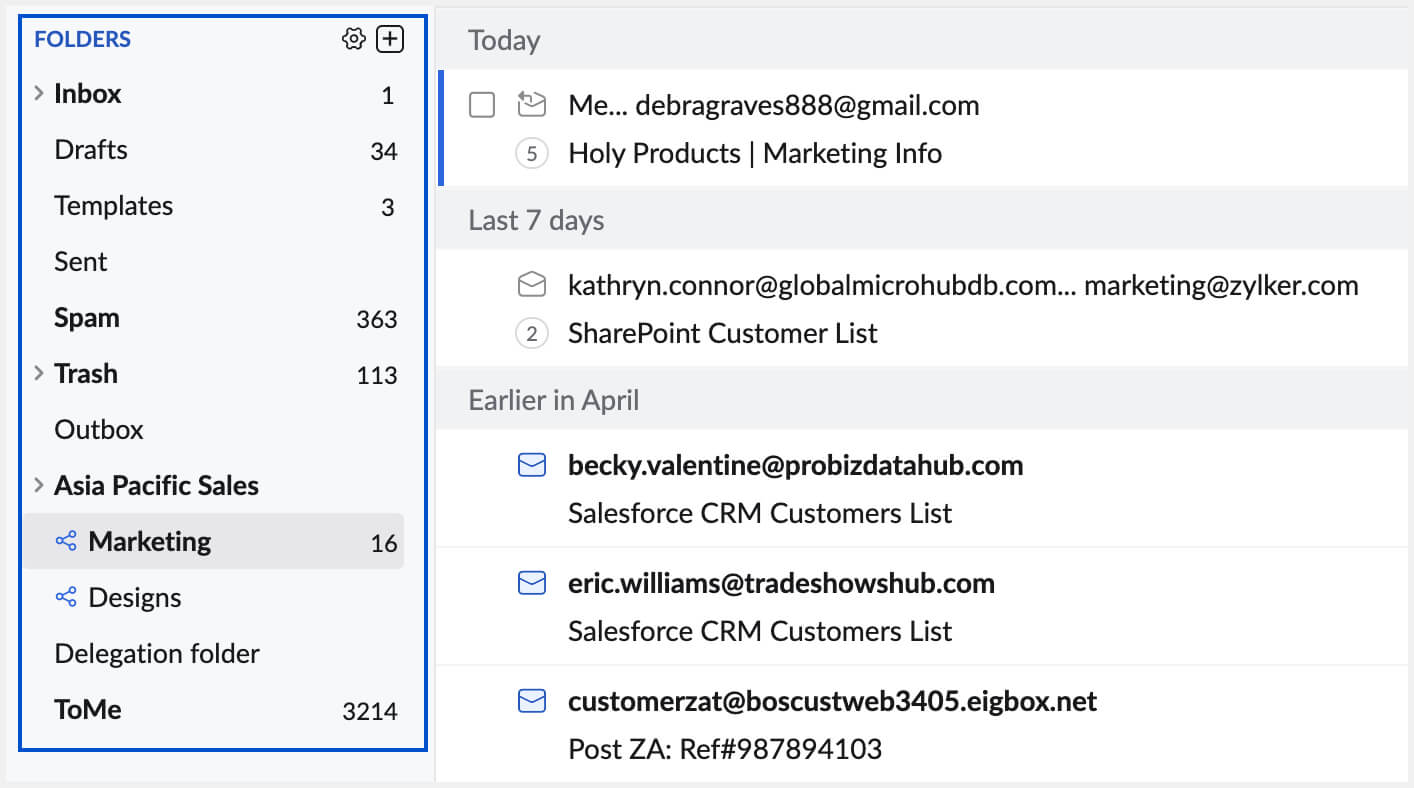The width and height of the screenshot is (1414, 788).
Task: Expand the Asia Pacific Sales folder
Action: (x=38, y=485)
